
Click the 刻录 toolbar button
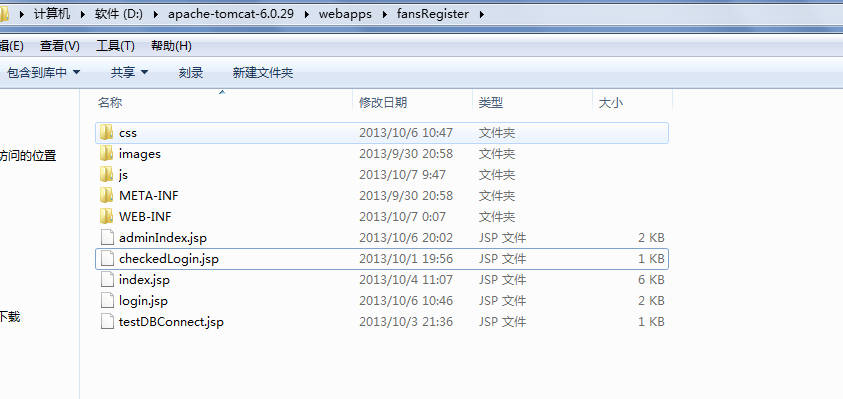(191, 72)
